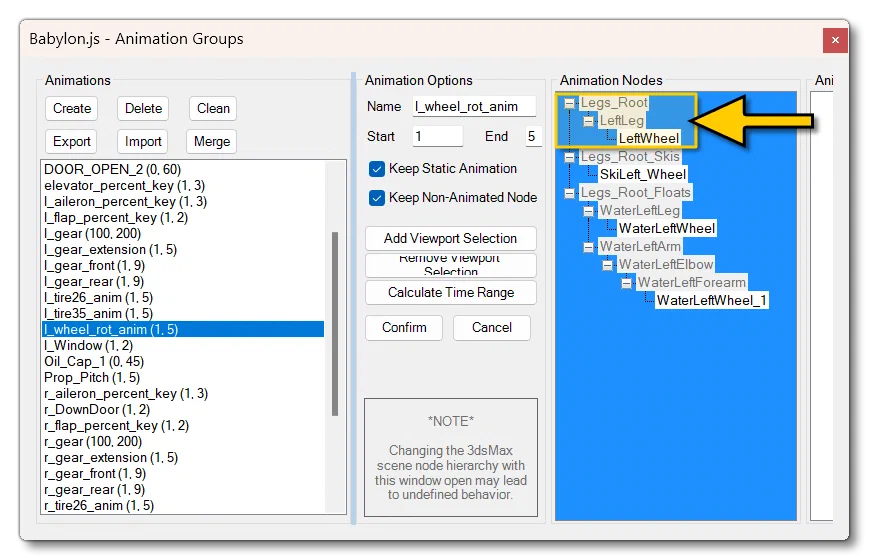Toggle Keep Static Animation checkbox

click(x=377, y=169)
